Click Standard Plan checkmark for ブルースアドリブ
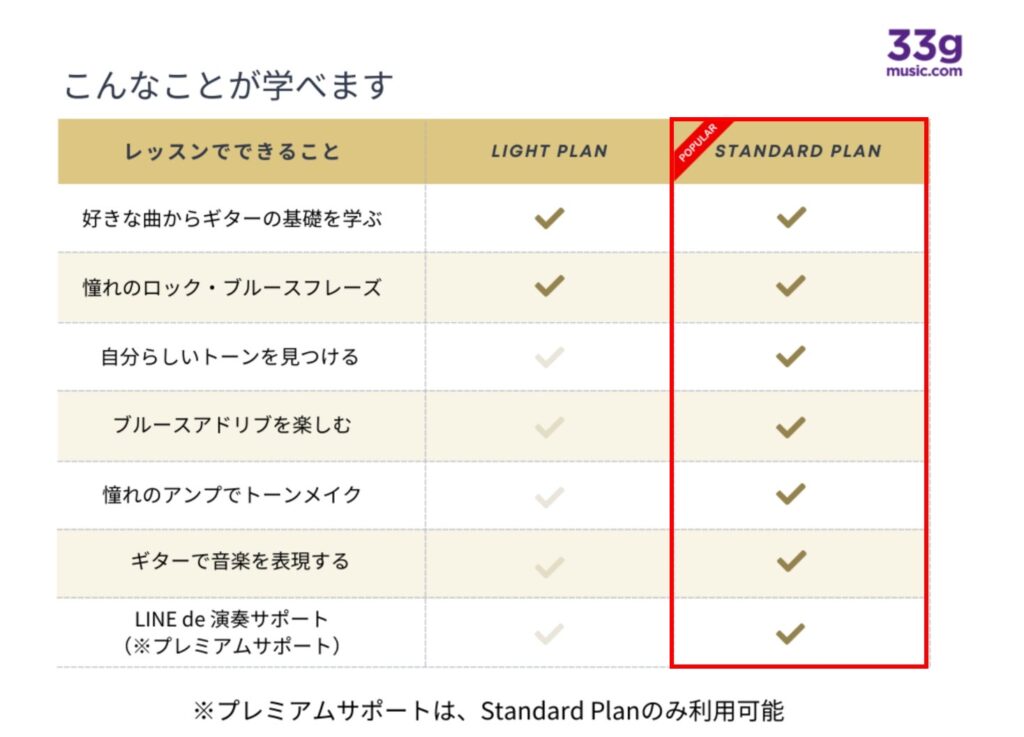The width and height of the screenshot is (1024, 737). coord(791,427)
